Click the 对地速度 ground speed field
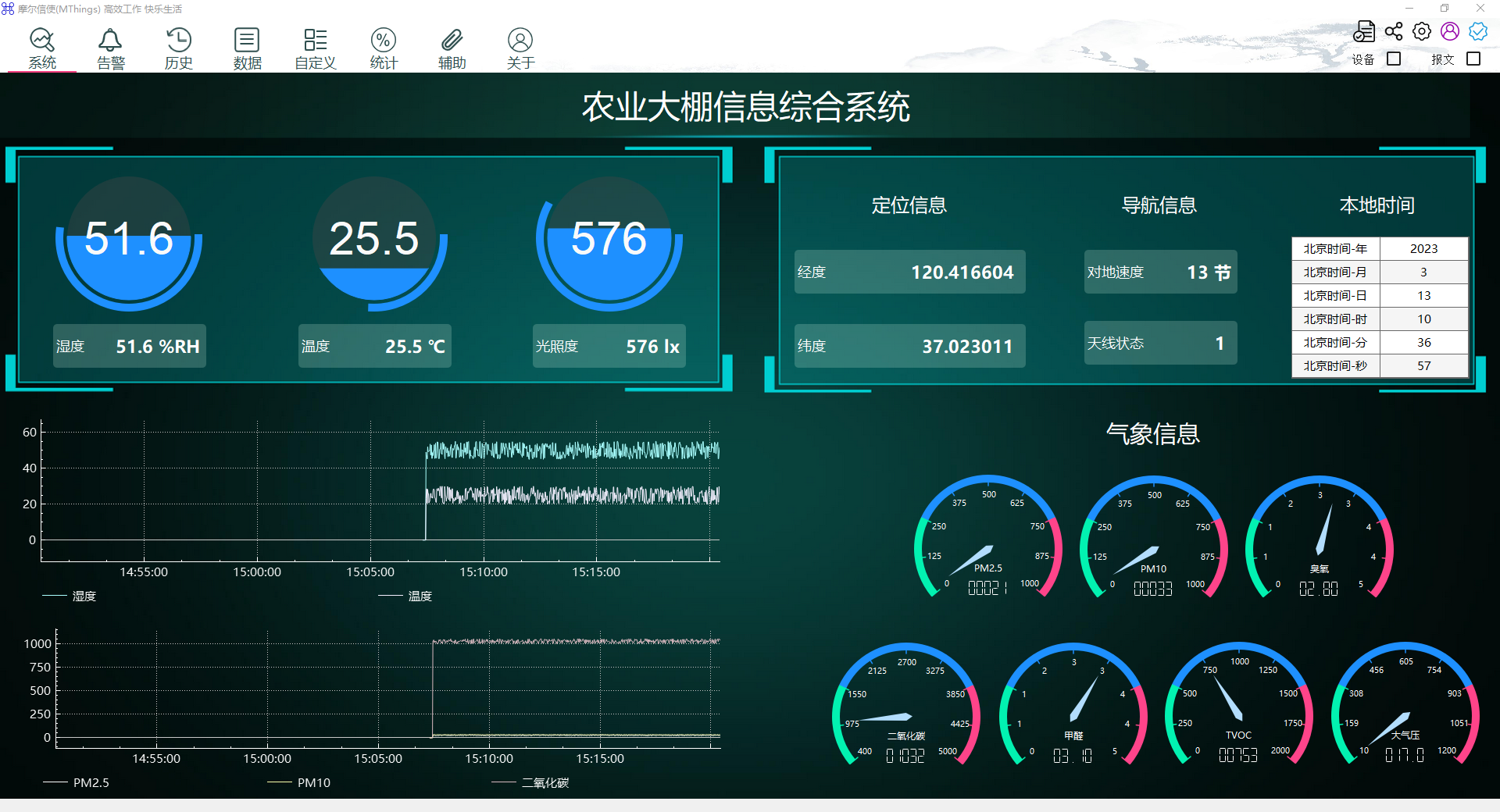The image size is (1500, 812). [1160, 272]
